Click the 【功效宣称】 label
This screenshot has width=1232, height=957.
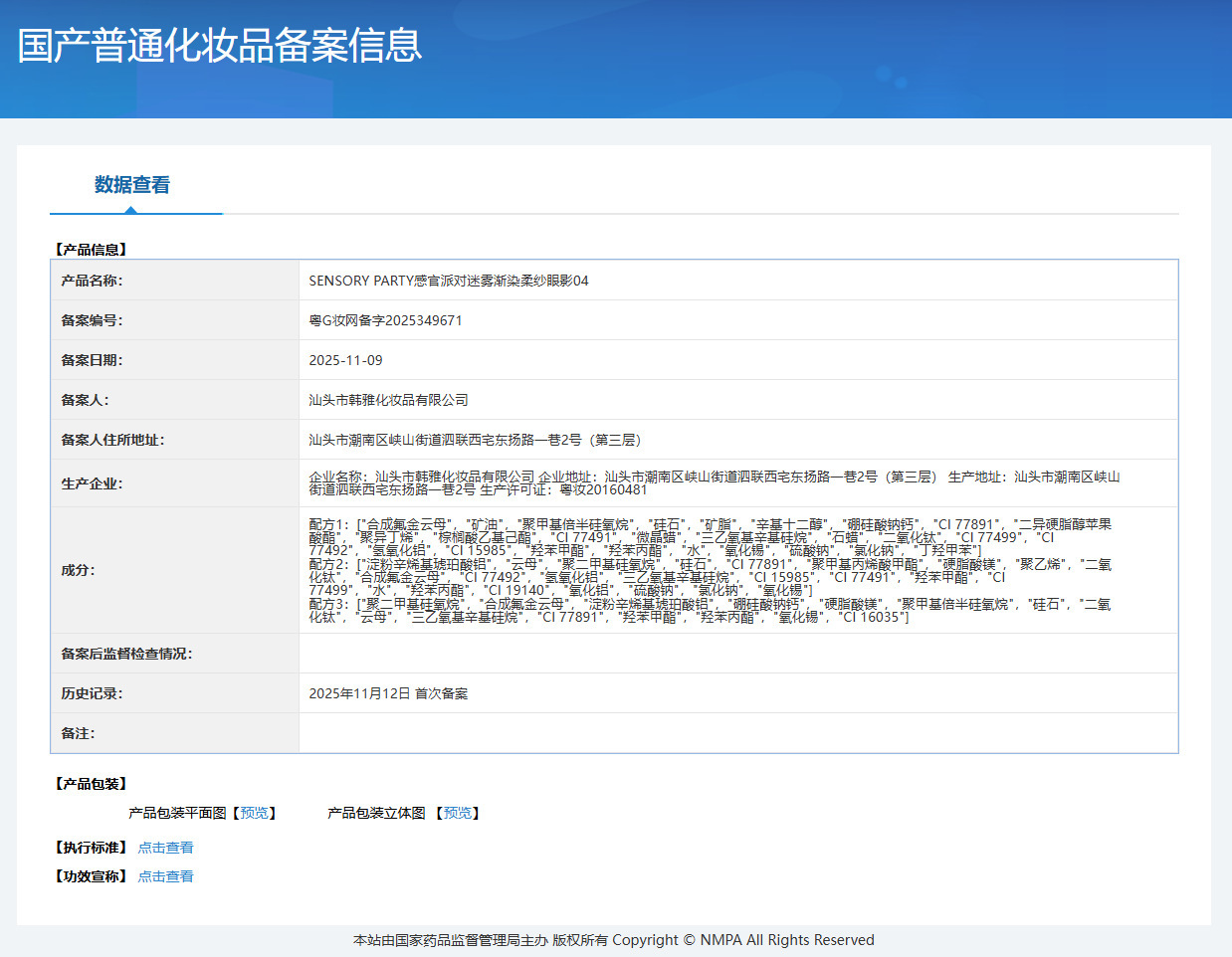[92, 876]
